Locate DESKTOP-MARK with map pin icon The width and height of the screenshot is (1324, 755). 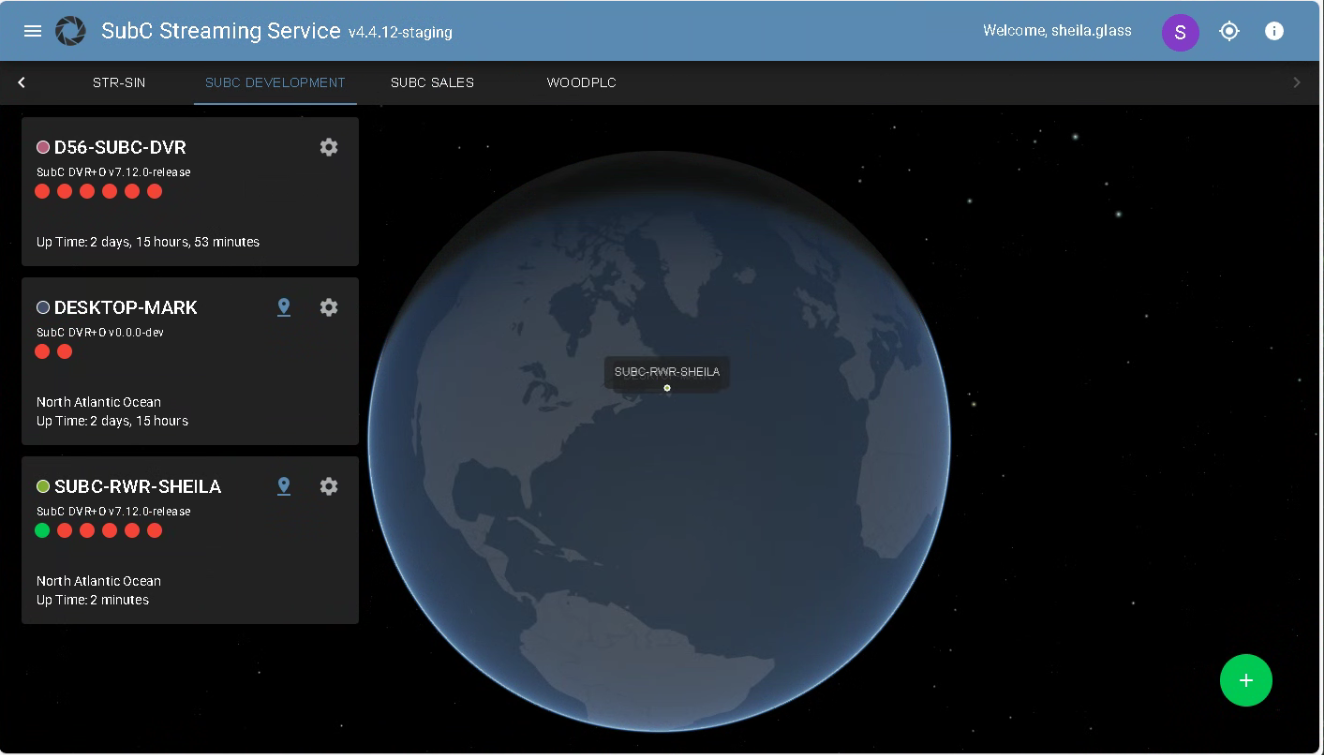(284, 307)
